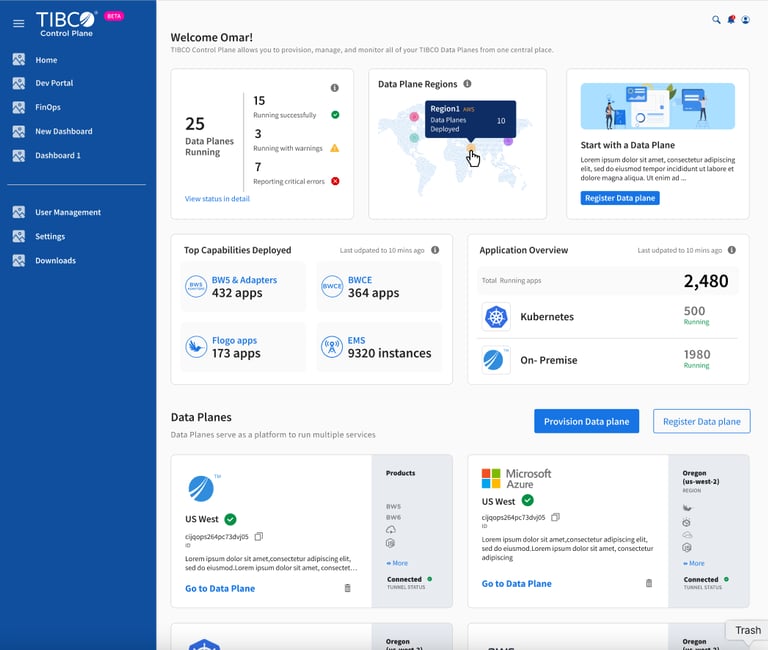
Task: Click the purple region marker on map
Action: click(x=508, y=142)
